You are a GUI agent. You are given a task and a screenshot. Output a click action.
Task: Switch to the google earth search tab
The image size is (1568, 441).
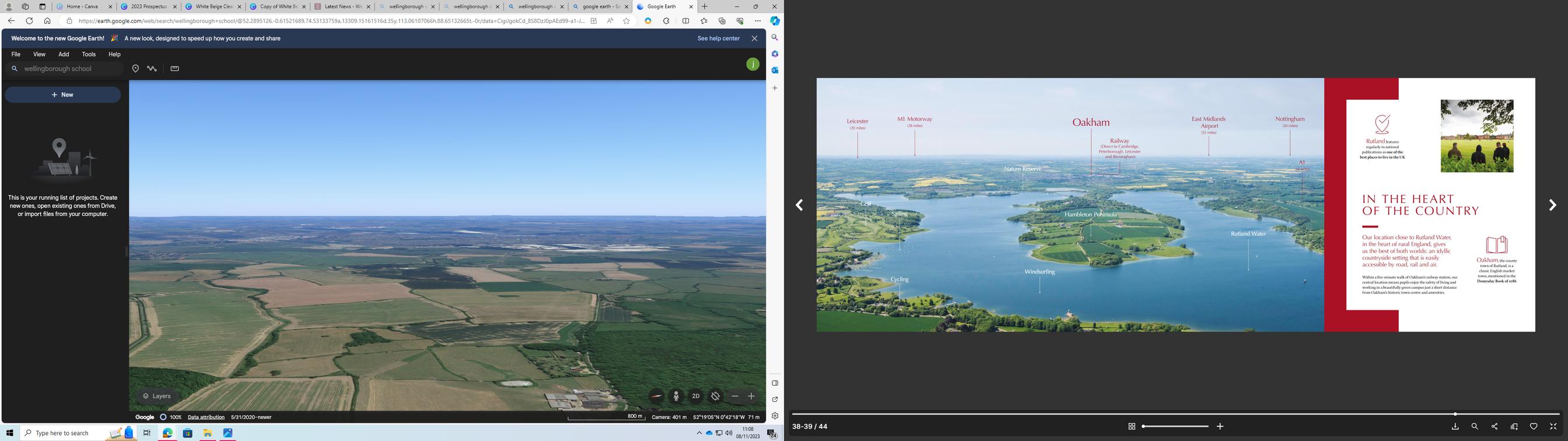tap(600, 6)
